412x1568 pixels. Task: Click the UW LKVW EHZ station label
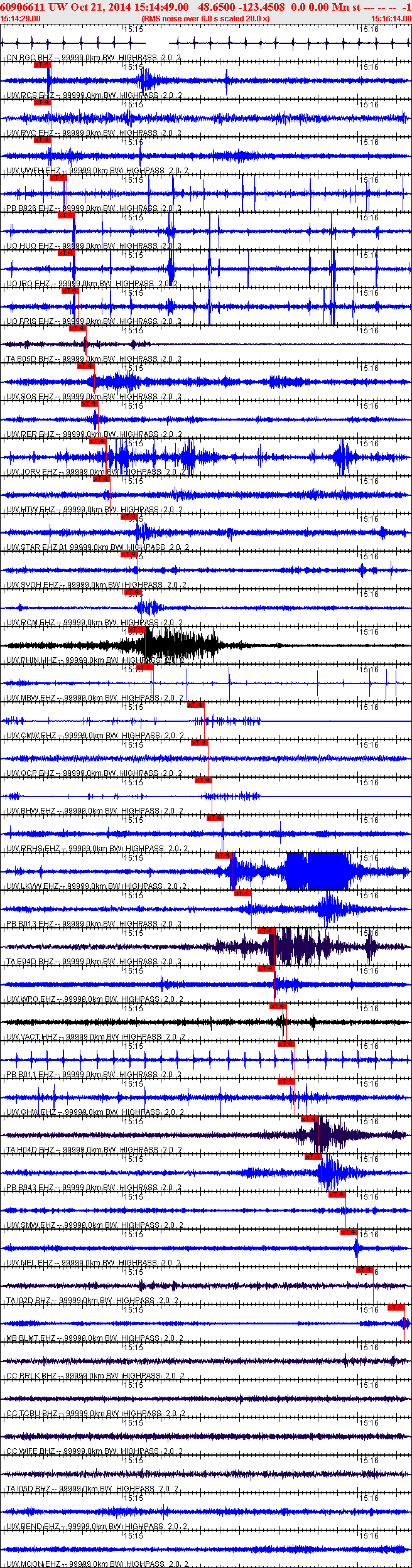pos(33,886)
